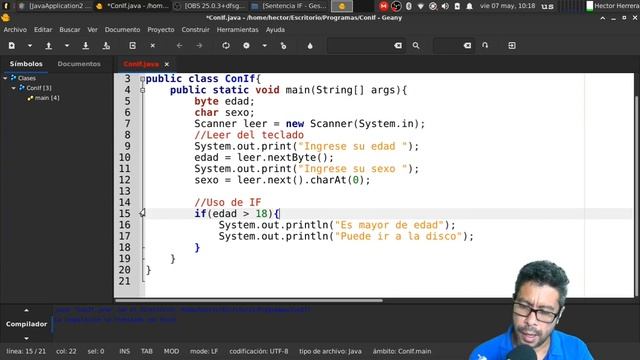Click the Quit Geany toolbar icon
The width and height of the screenshot is (640, 360).
(x=512, y=46)
